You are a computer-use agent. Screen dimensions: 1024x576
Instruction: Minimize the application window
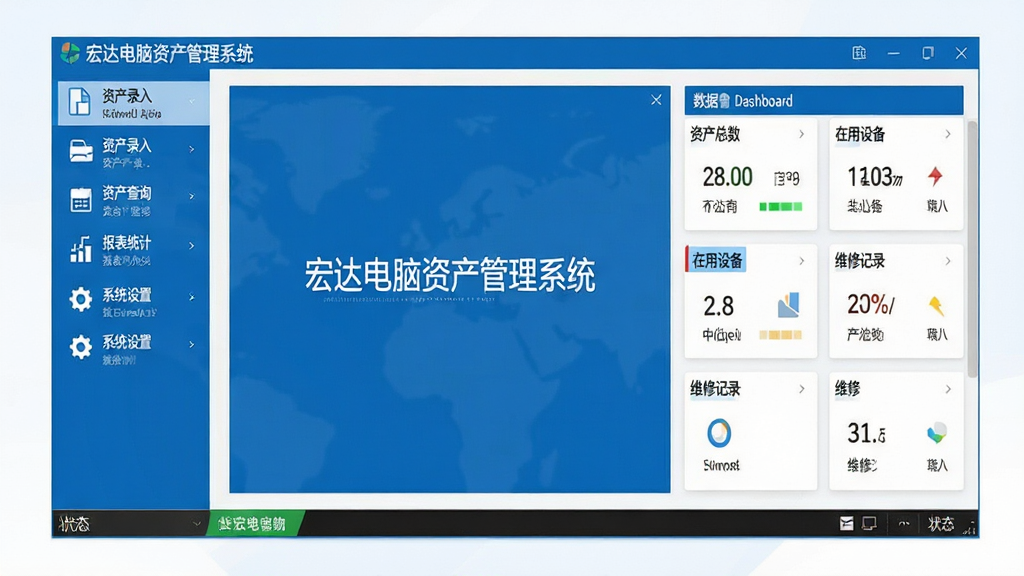tap(893, 53)
